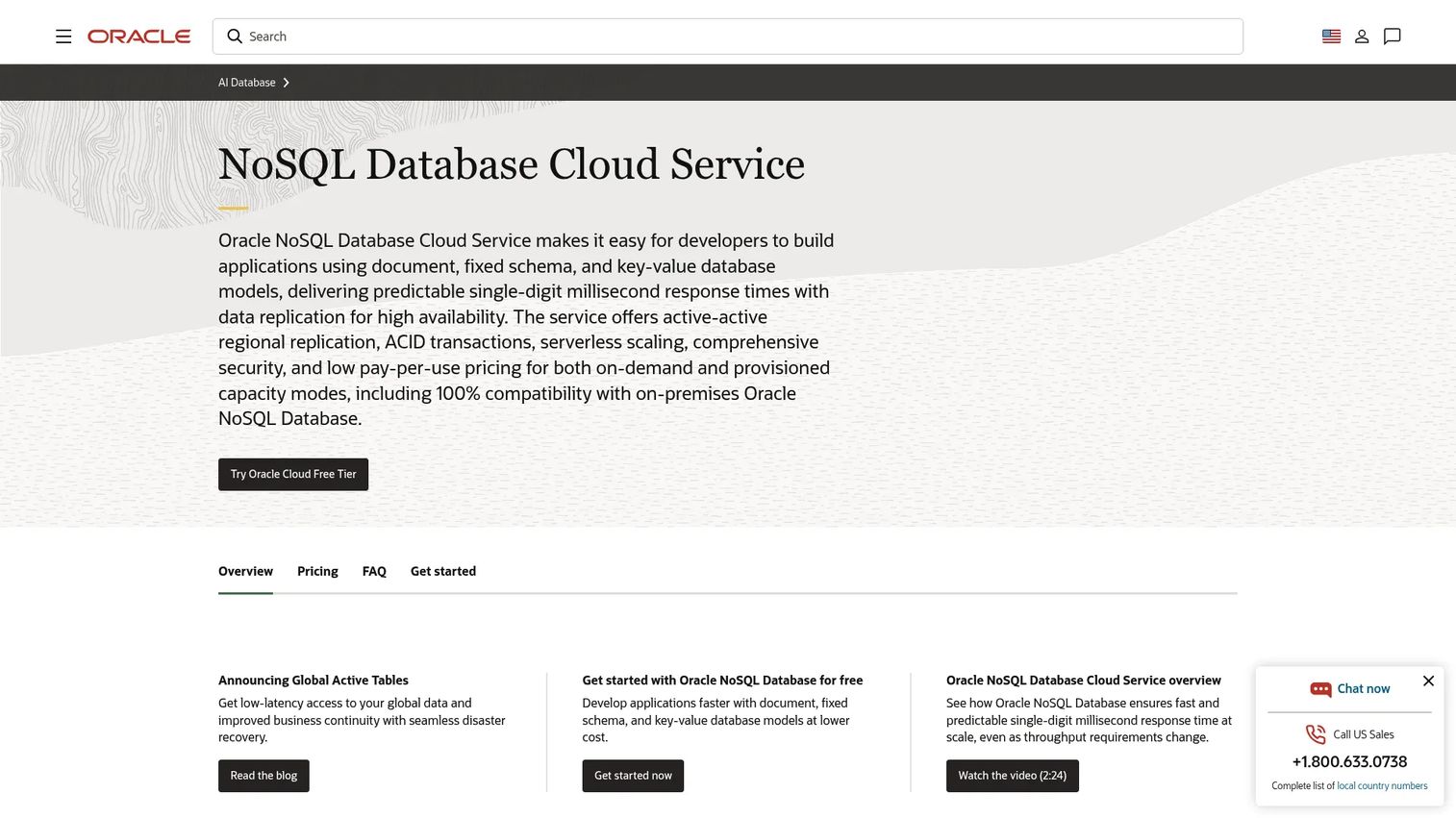1456x818 pixels.
Task: Click the Chat now link
Action: pos(1364,689)
